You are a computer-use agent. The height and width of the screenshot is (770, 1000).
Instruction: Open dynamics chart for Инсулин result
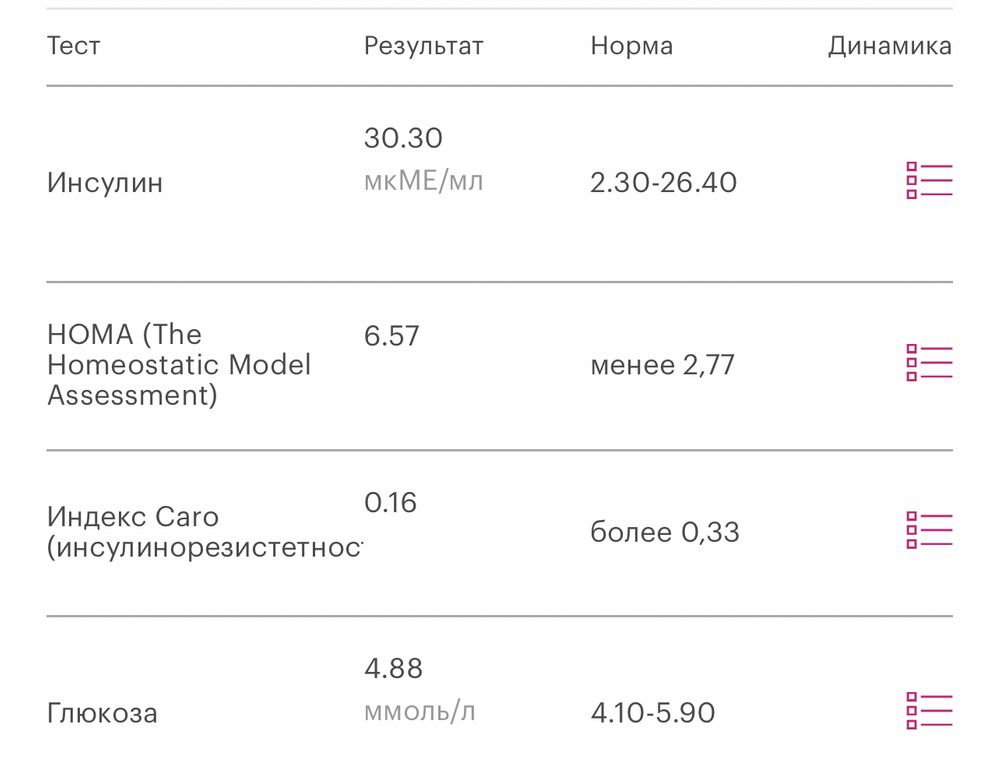point(928,180)
